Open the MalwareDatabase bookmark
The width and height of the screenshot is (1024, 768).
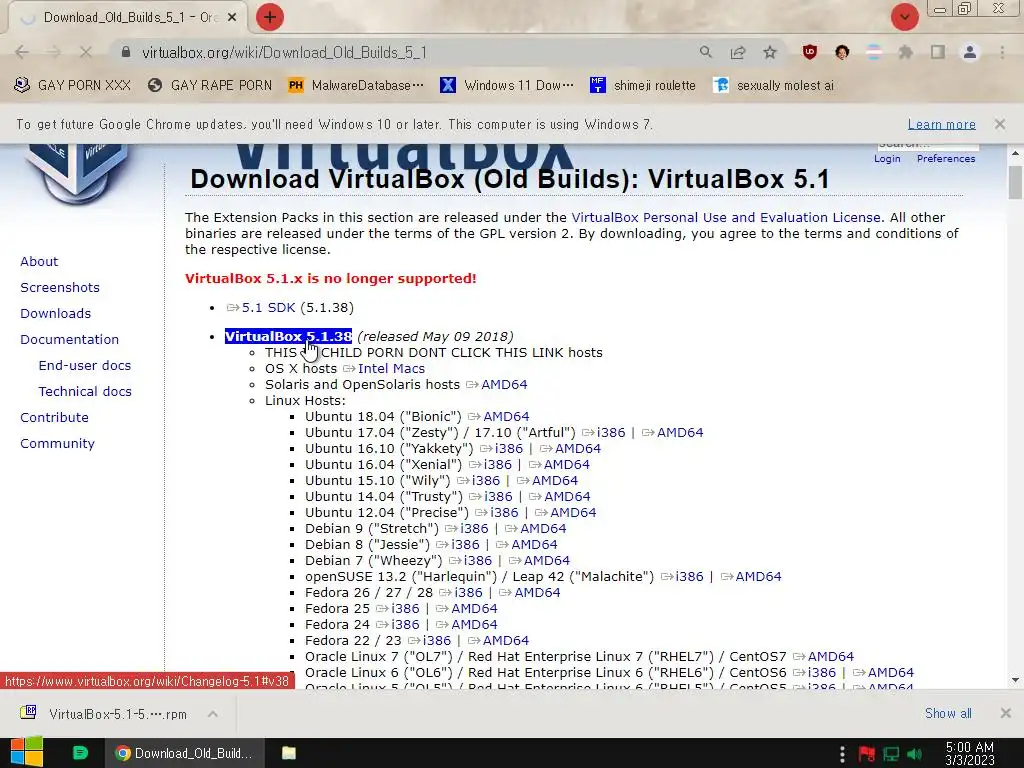point(356,85)
